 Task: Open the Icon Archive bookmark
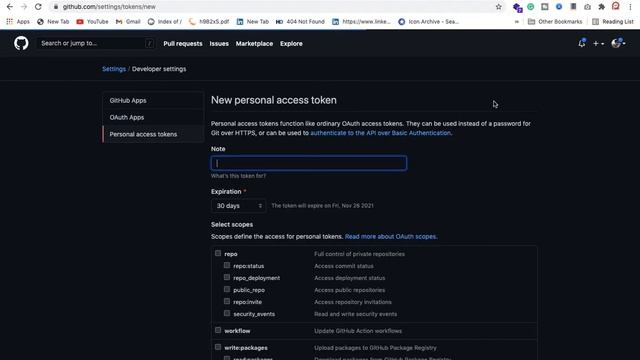tap(429, 22)
